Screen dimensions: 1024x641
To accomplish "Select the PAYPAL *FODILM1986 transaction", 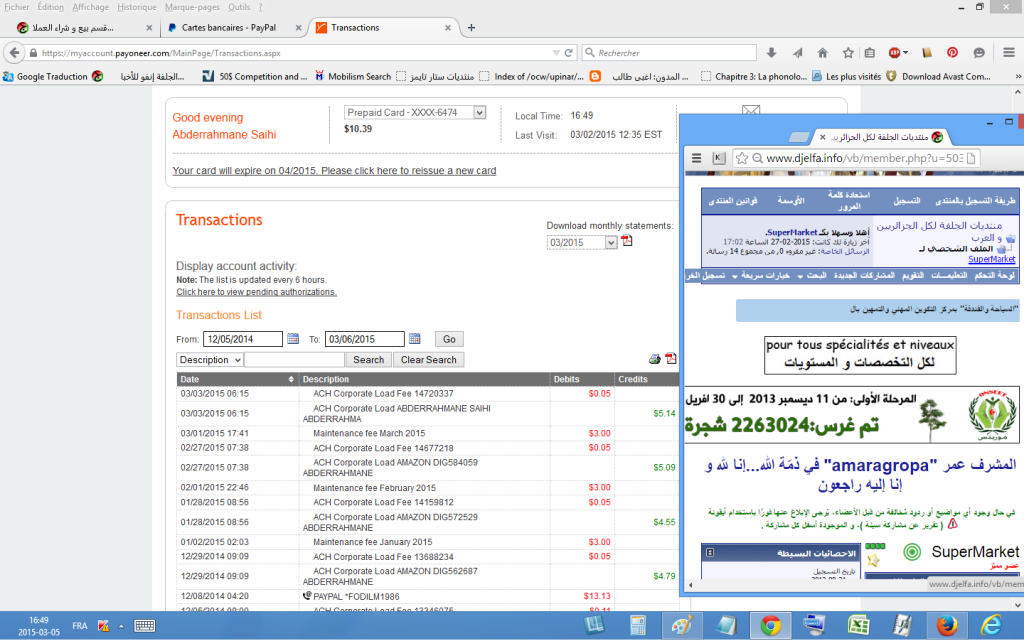I will pyautogui.click(x=428, y=596).
